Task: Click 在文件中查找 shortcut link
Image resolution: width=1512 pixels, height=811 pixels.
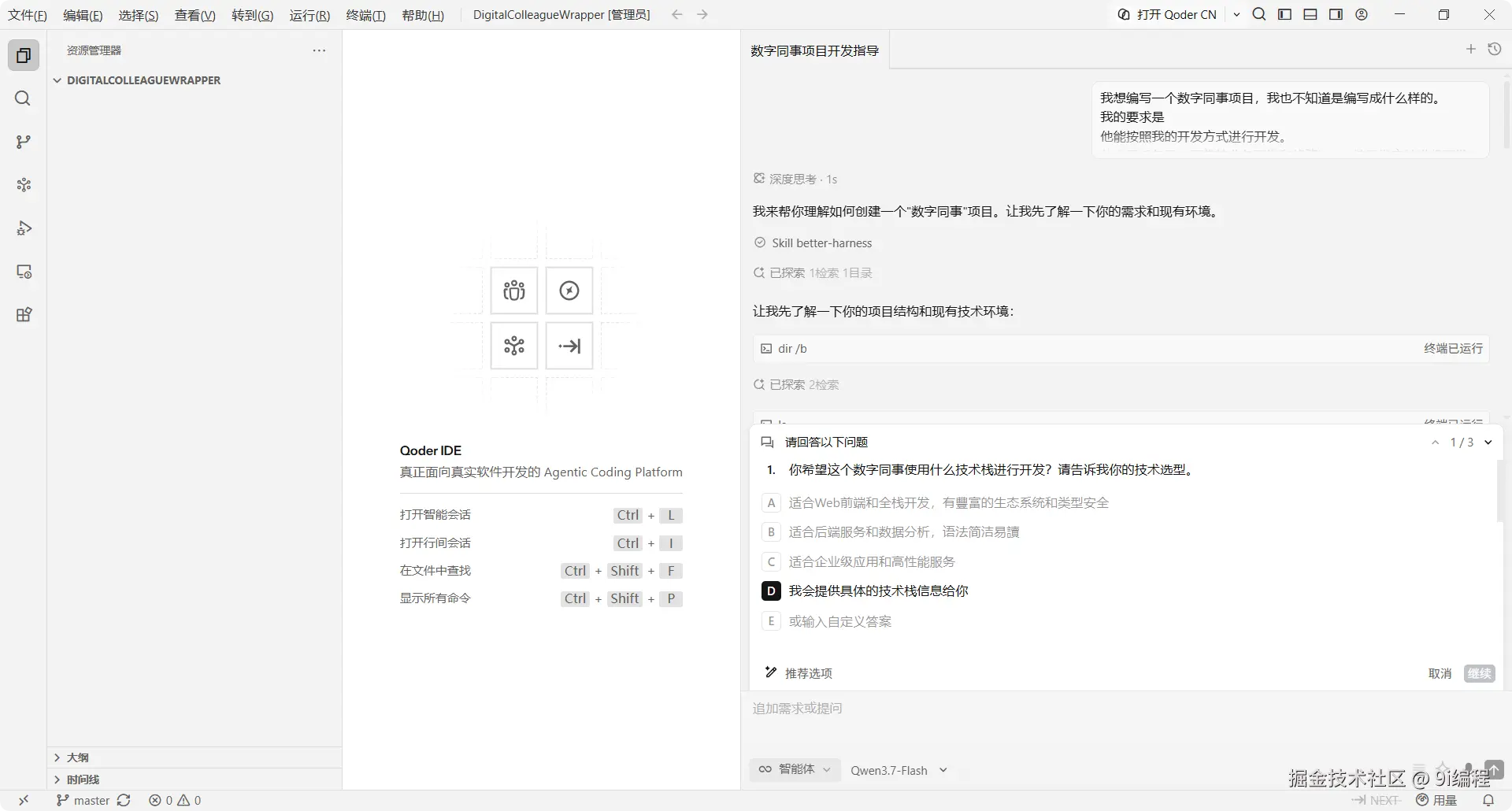Action: click(435, 571)
